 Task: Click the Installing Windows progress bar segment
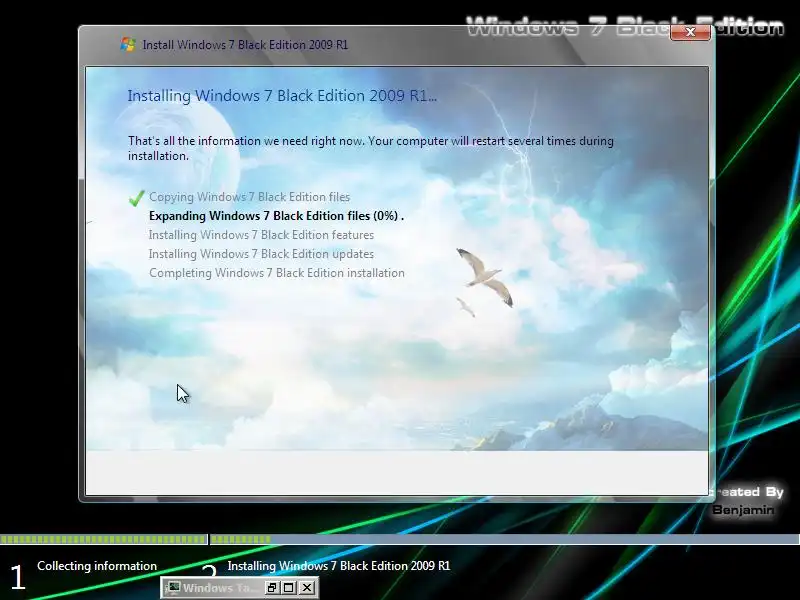pos(505,539)
